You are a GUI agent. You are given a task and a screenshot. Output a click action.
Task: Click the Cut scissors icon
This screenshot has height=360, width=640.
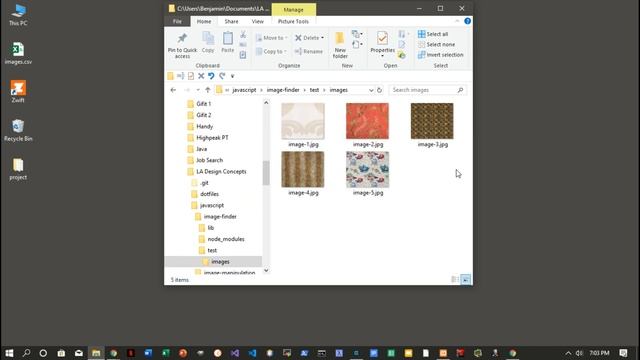(x=243, y=35)
